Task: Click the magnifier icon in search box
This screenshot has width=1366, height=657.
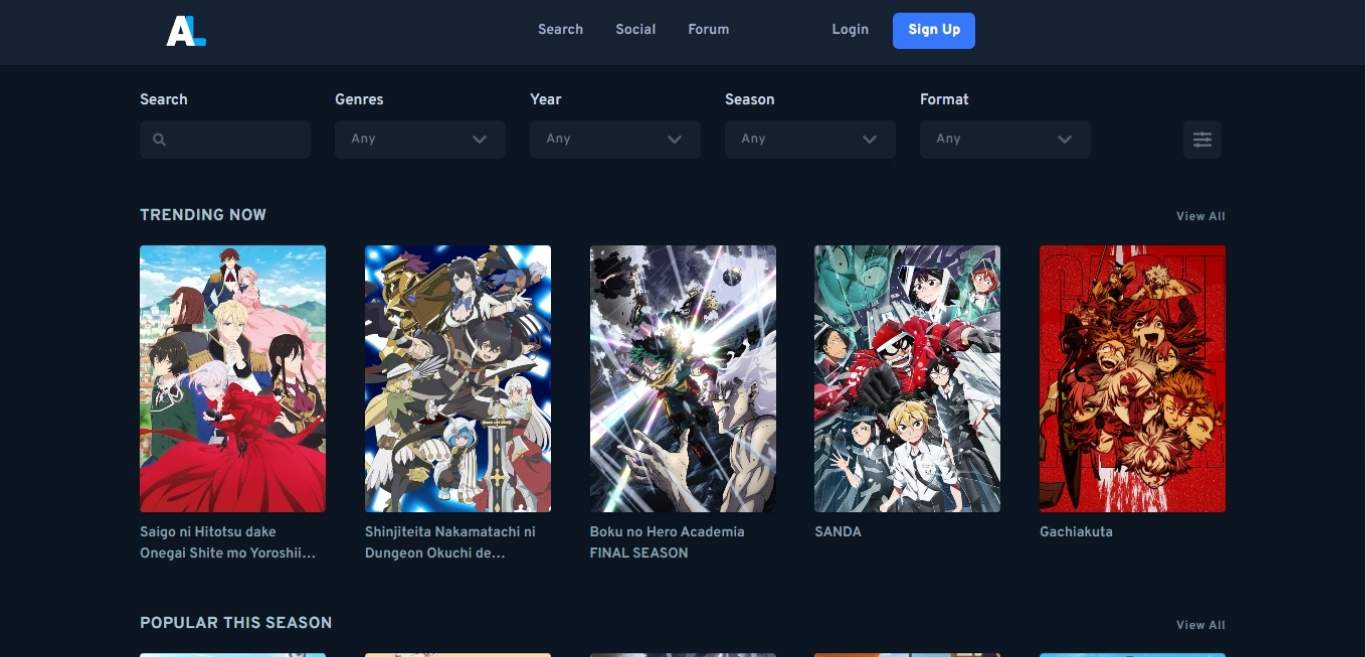Action: click(x=159, y=140)
